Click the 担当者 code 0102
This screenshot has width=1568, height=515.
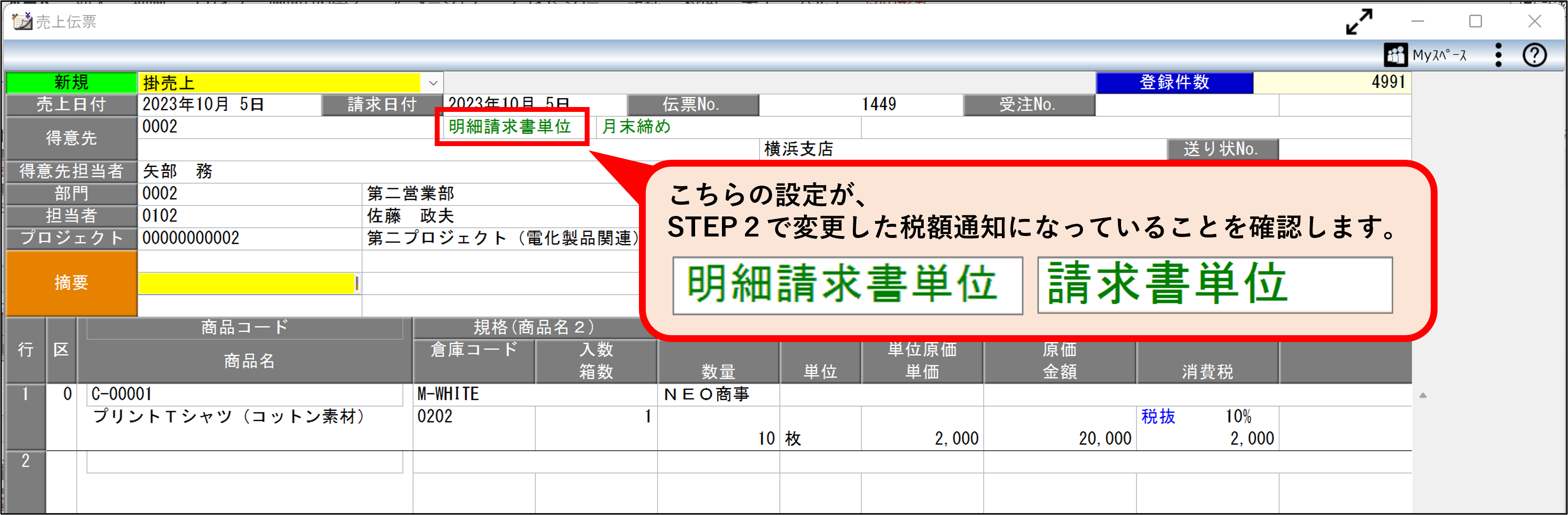click(159, 216)
